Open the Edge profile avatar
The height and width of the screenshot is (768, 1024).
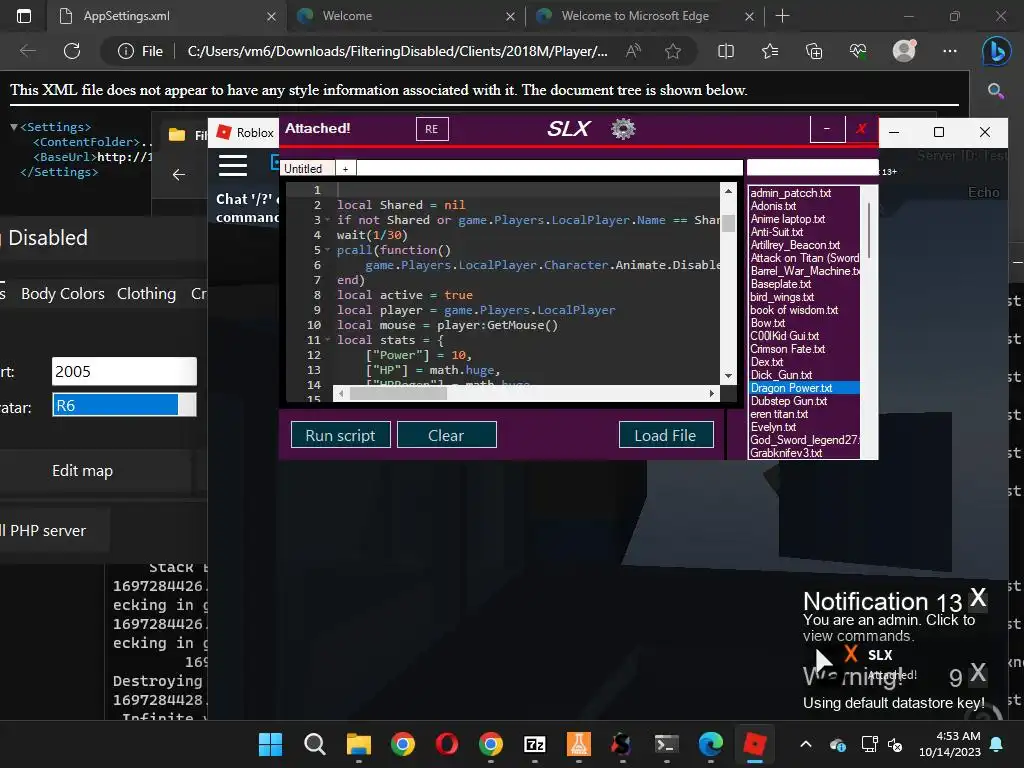(x=904, y=50)
